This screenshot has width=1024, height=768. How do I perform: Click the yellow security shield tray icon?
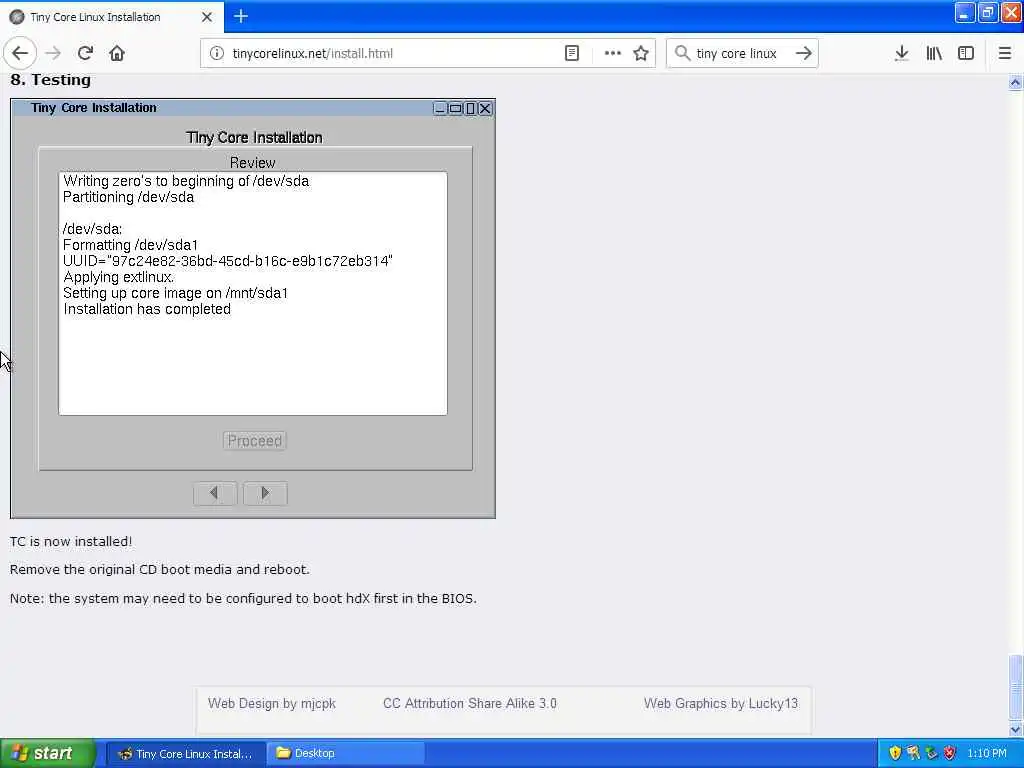pyautogui.click(x=895, y=753)
